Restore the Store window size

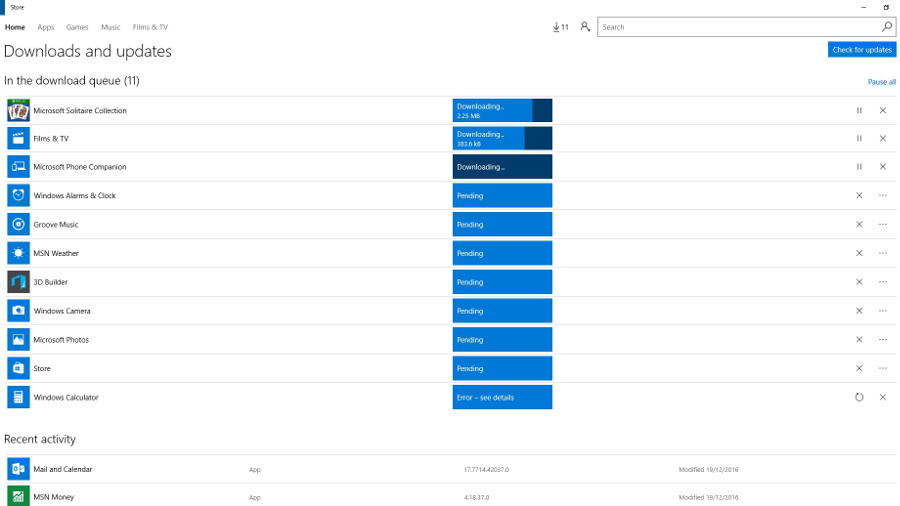(x=886, y=7)
